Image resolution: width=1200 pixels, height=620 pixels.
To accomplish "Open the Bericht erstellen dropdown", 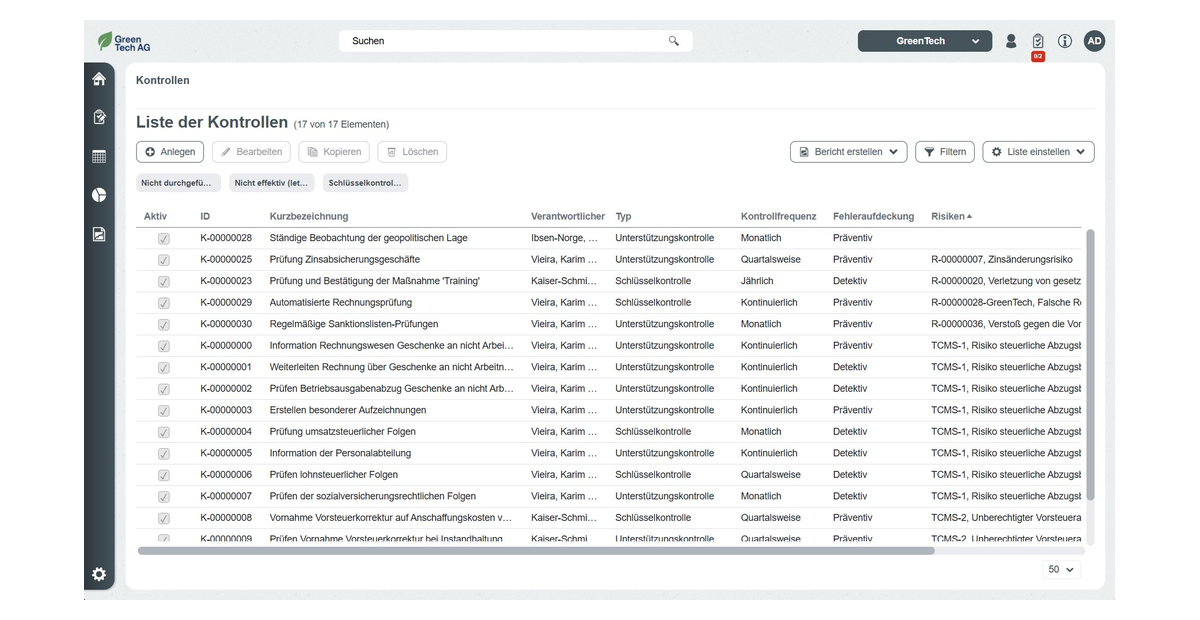I will point(848,152).
